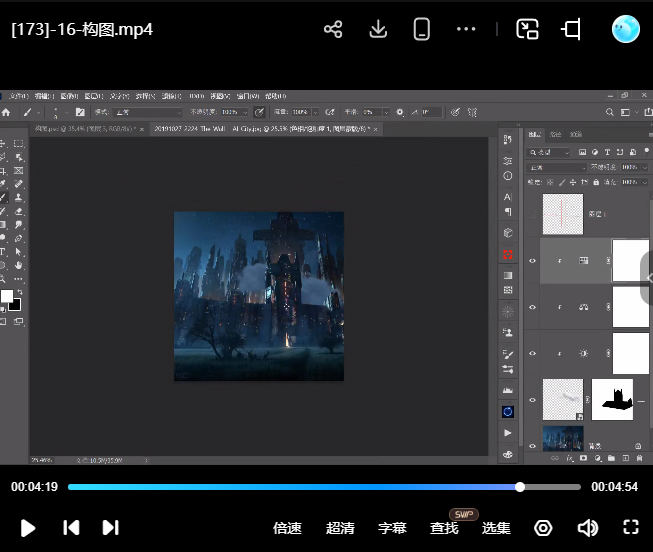Open the three-dot more options menu
653x552 pixels.
click(466, 29)
